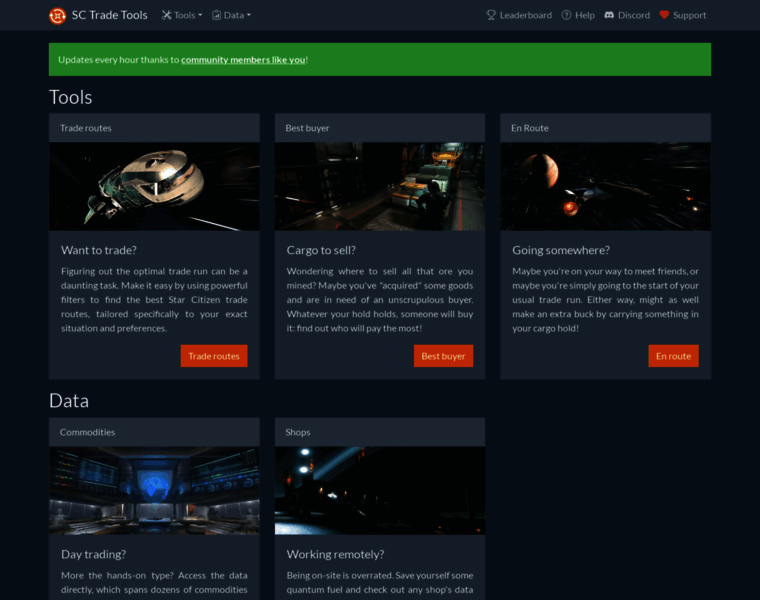Image resolution: width=760 pixels, height=600 pixels.
Task: Click the 'Best buyer' card header
Action: click(380, 128)
